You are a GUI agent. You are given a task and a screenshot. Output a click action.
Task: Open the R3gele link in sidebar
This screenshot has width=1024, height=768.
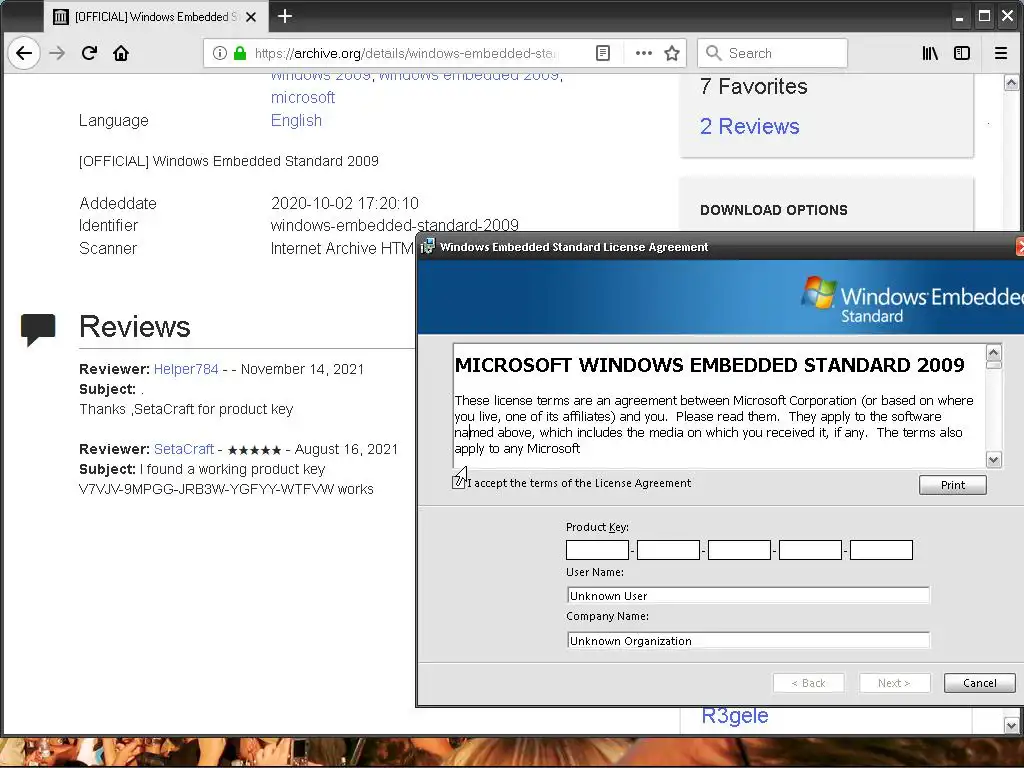pos(735,716)
